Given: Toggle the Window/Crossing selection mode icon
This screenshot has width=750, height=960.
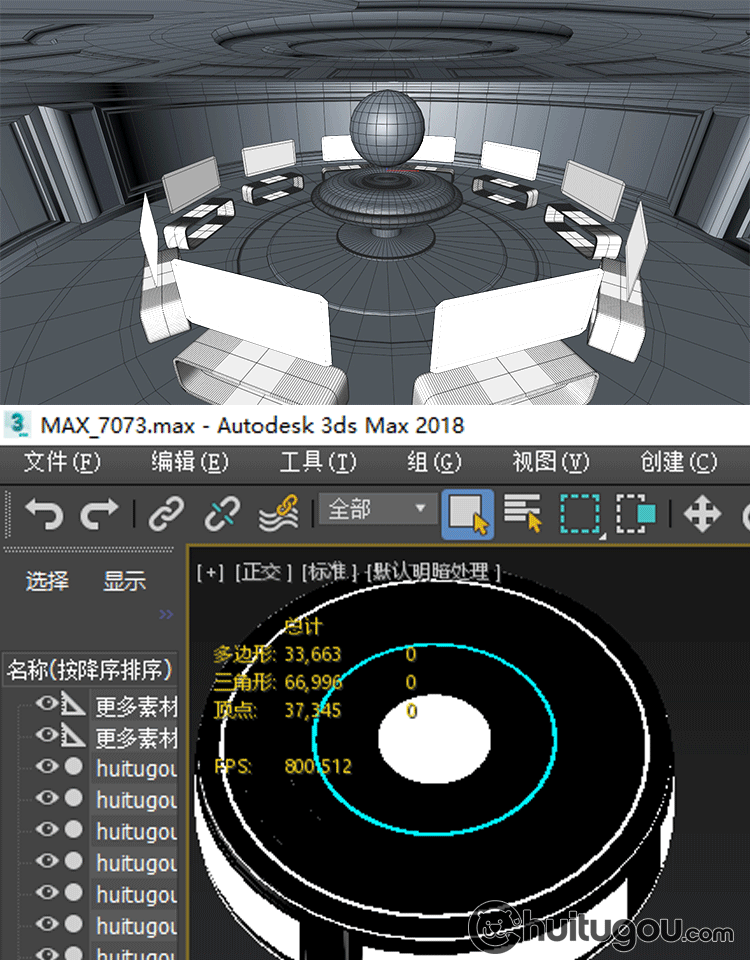Looking at the screenshot, I should [x=634, y=515].
